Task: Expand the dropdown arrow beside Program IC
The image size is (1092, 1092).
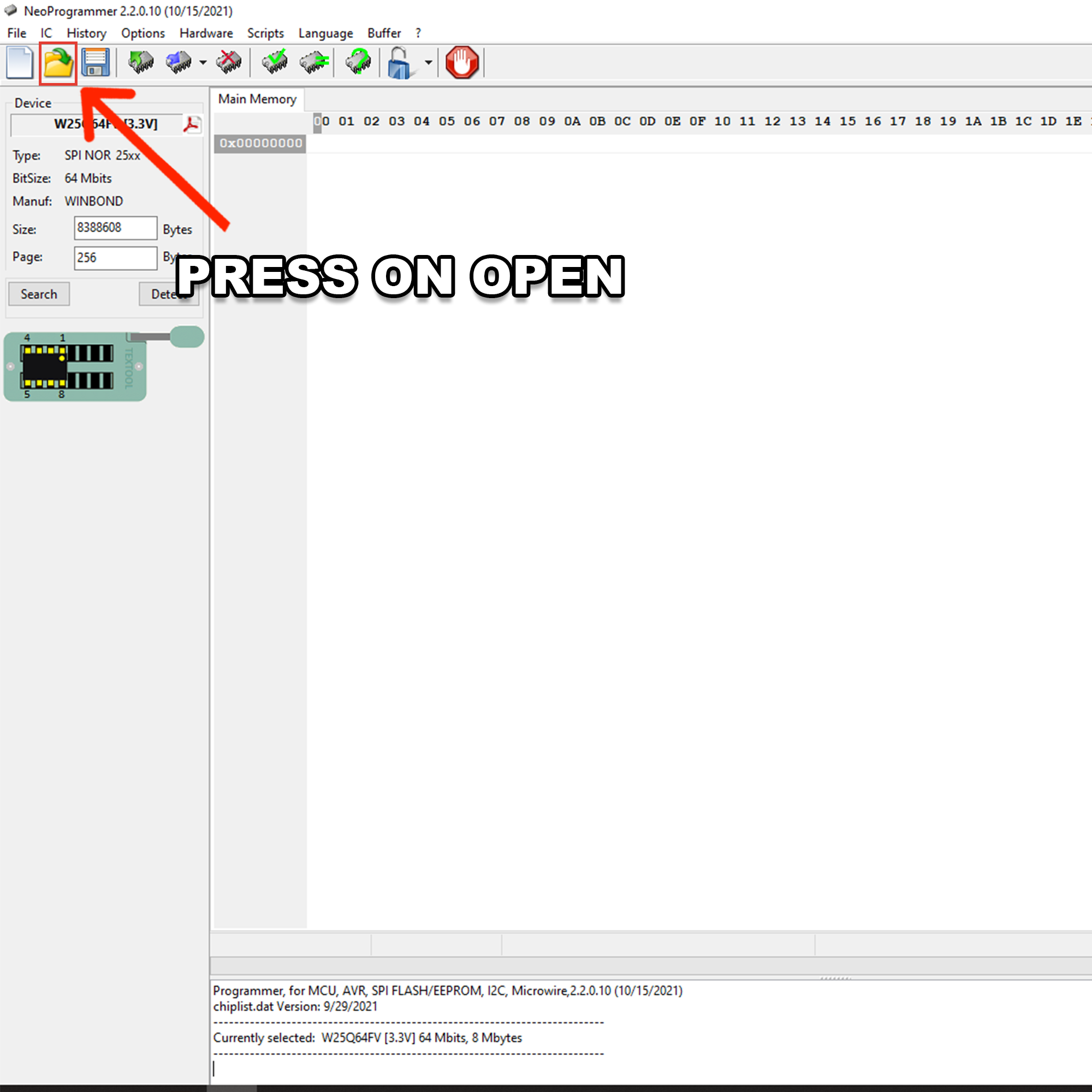Action: point(203,63)
